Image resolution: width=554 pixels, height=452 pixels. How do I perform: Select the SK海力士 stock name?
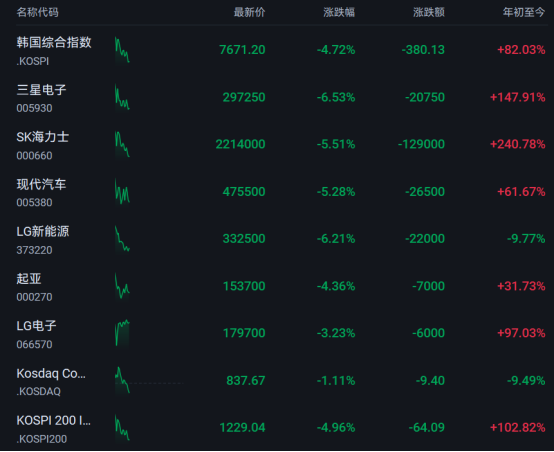pos(43,137)
